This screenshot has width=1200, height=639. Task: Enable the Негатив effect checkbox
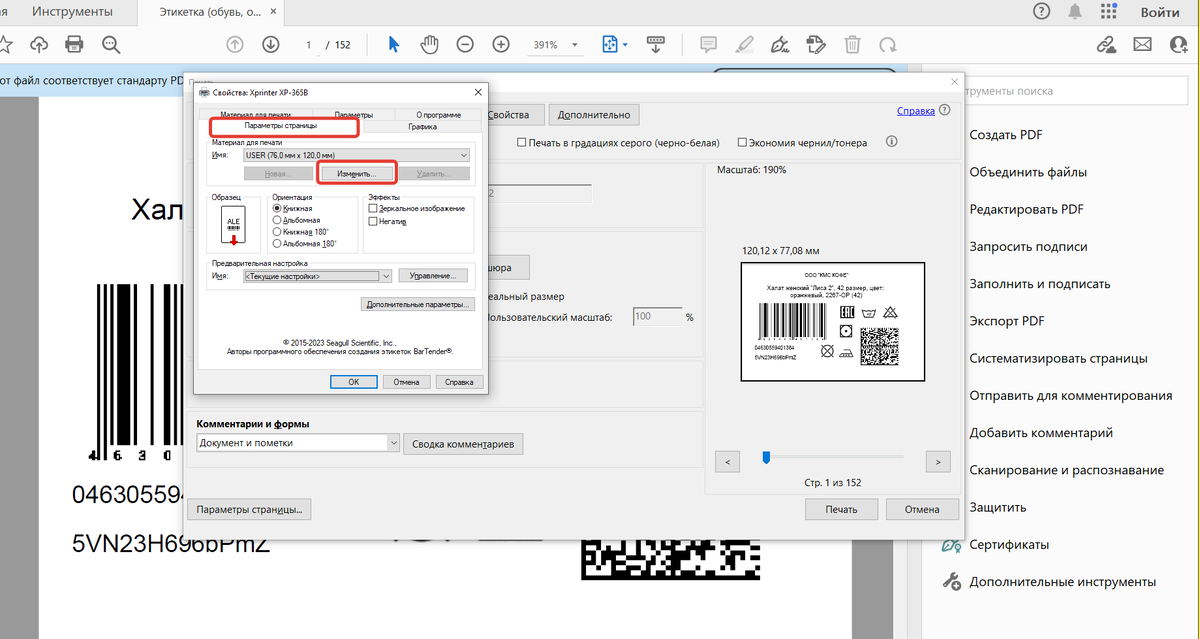click(x=373, y=221)
